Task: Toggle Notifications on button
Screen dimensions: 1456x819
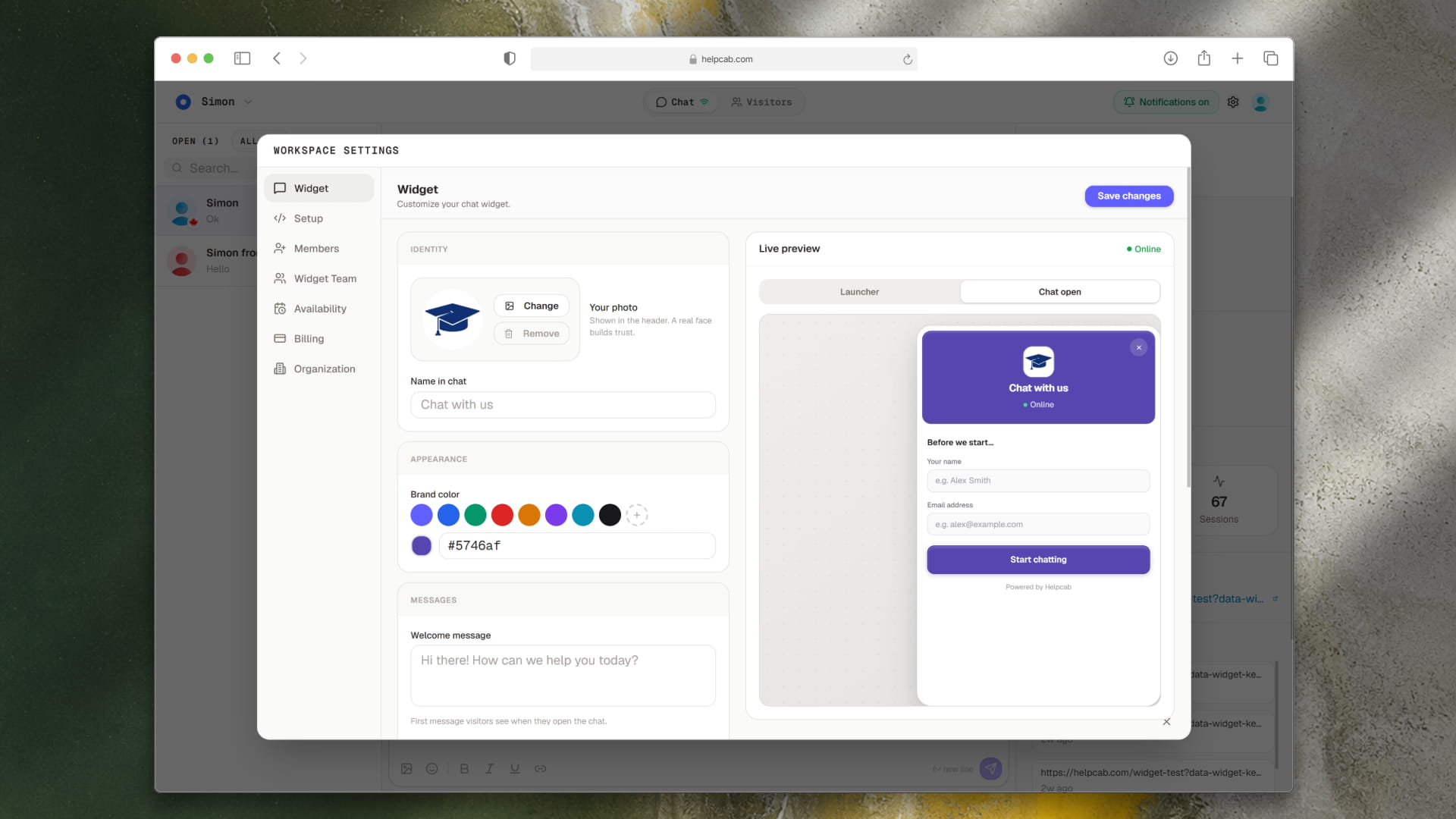Action: (x=1166, y=102)
